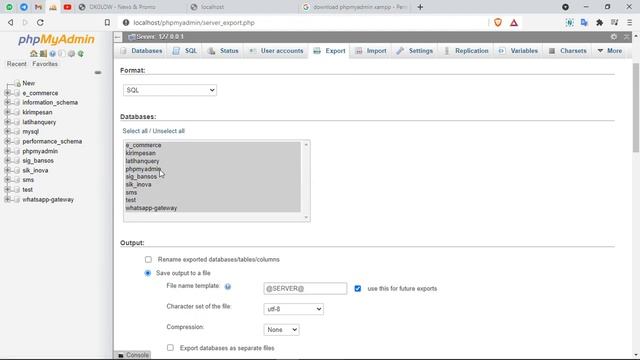
Task: Click Unselect all databases link
Action: pyautogui.click(x=169, y=131)
